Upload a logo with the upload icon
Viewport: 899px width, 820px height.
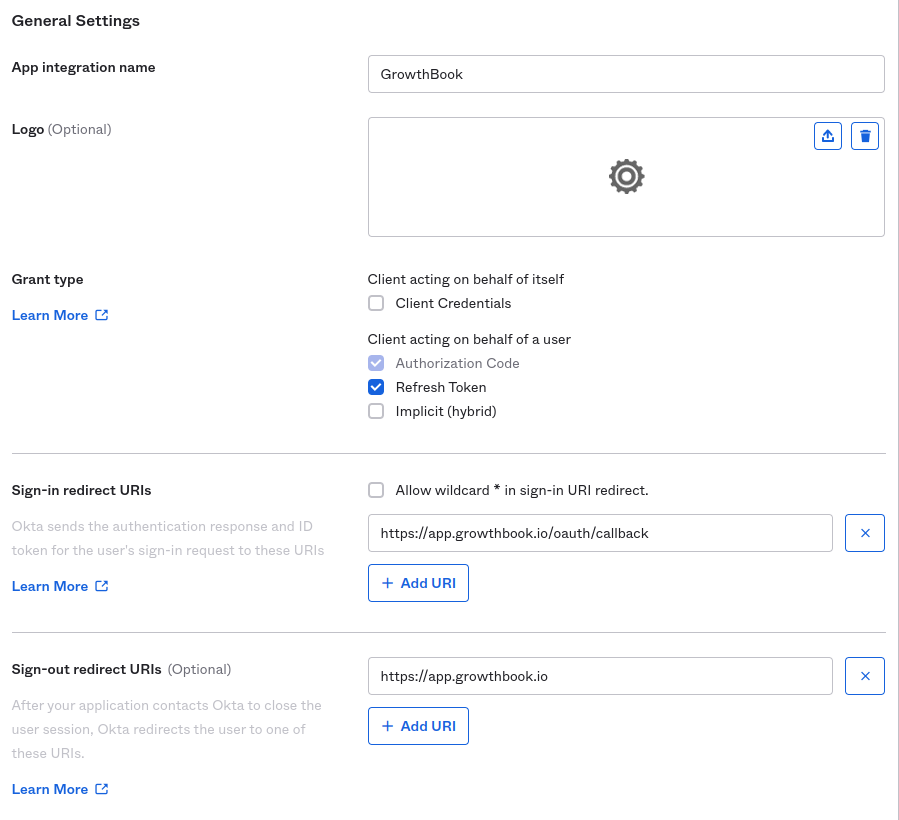(x=827, y=136)
